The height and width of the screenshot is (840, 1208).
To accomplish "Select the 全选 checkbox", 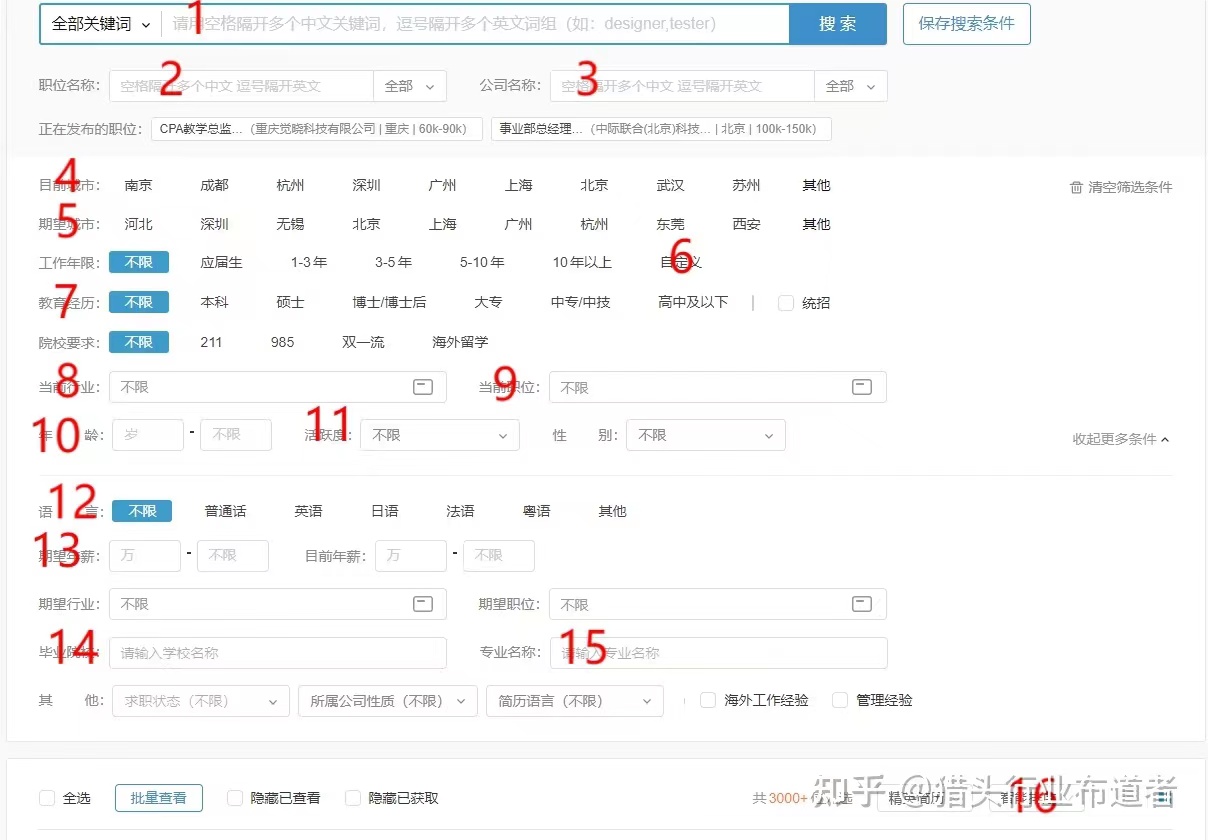I will point(47,798).
